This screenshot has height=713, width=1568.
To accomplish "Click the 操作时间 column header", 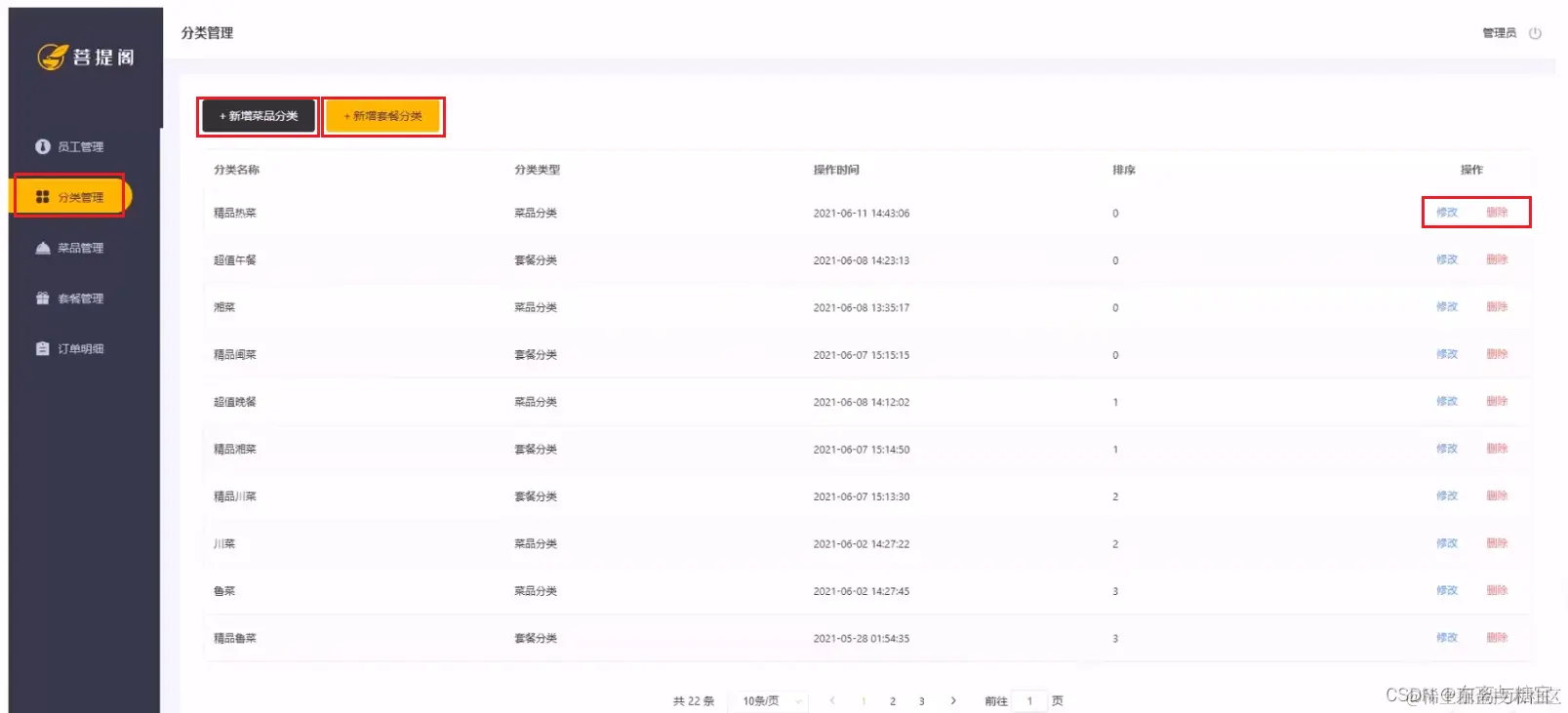I will 836,170.
